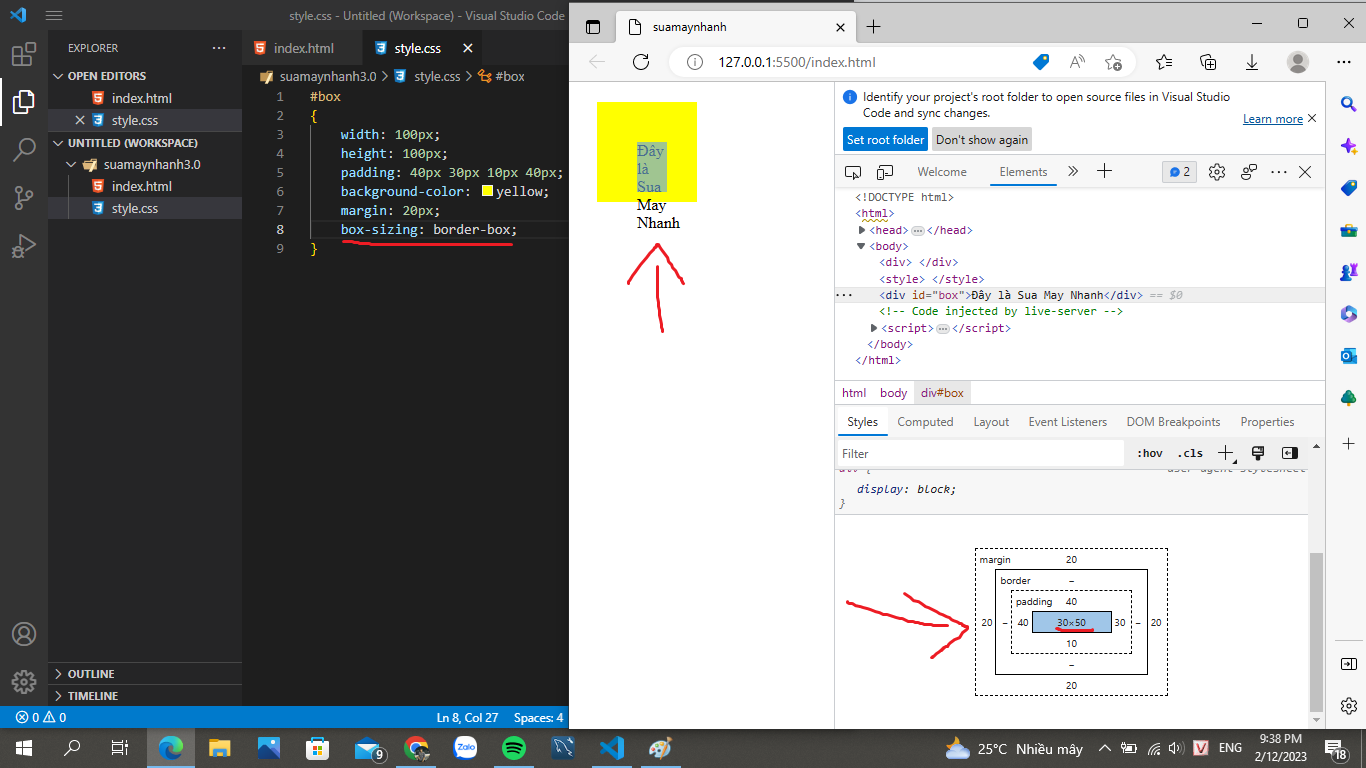Image resolution: width=1366 pixels, height=768 pixels.
Task: Open Edge Downloads icon
Action: [x=1251, y=62]
